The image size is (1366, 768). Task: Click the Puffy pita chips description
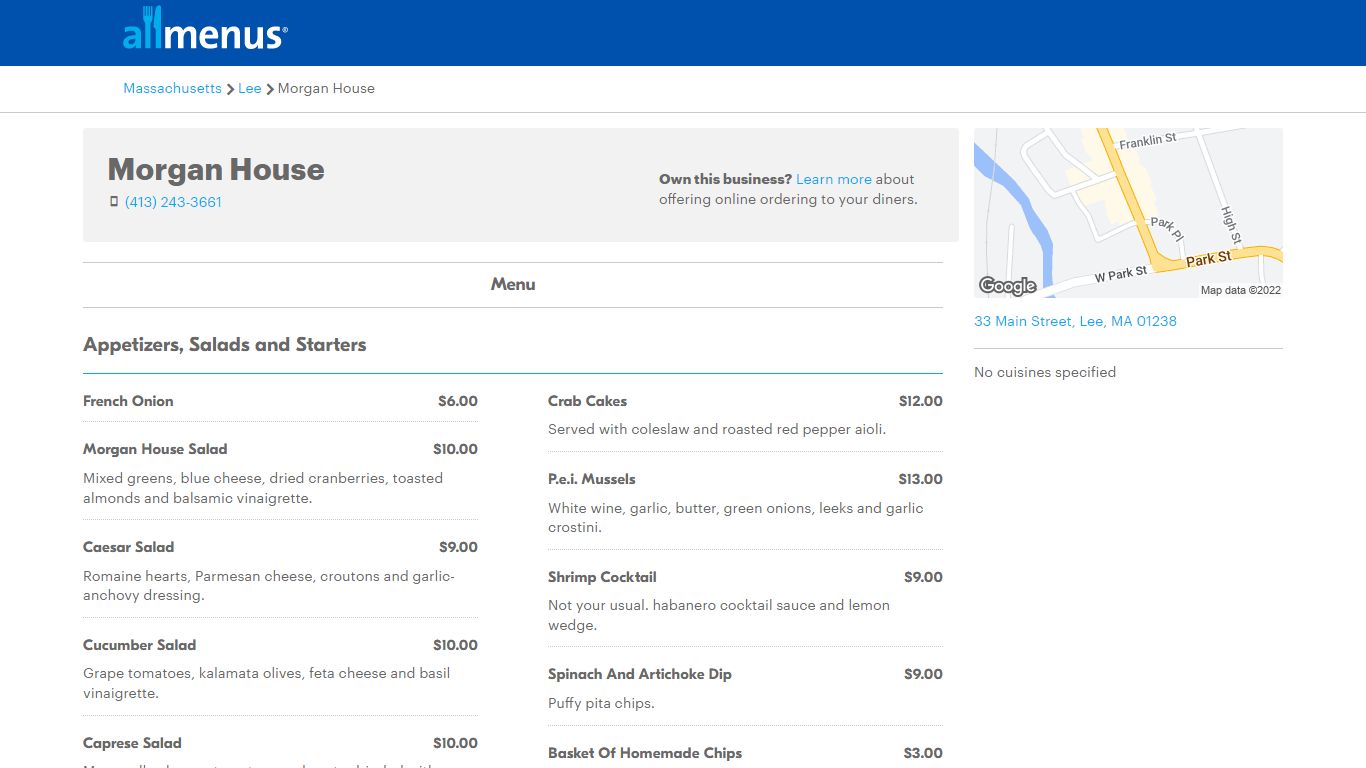click(x=601, y=703)
